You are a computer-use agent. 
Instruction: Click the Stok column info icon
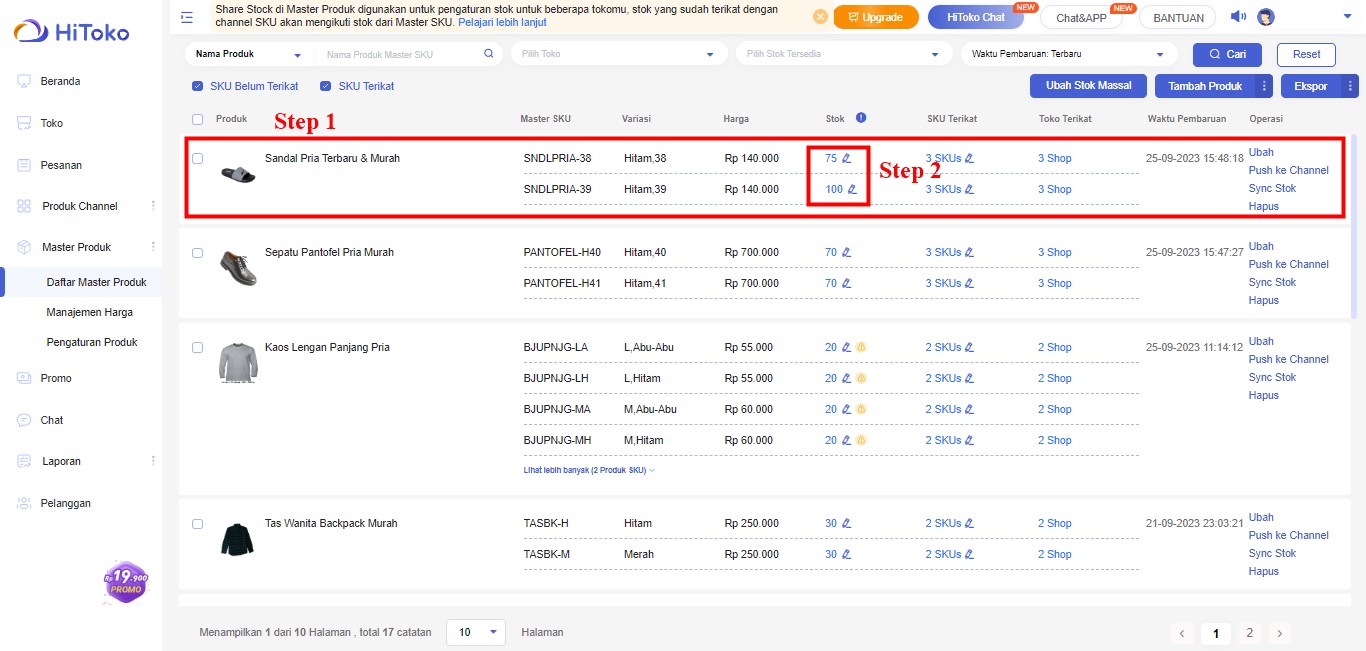pyautogui.click(x=861, y=118)
